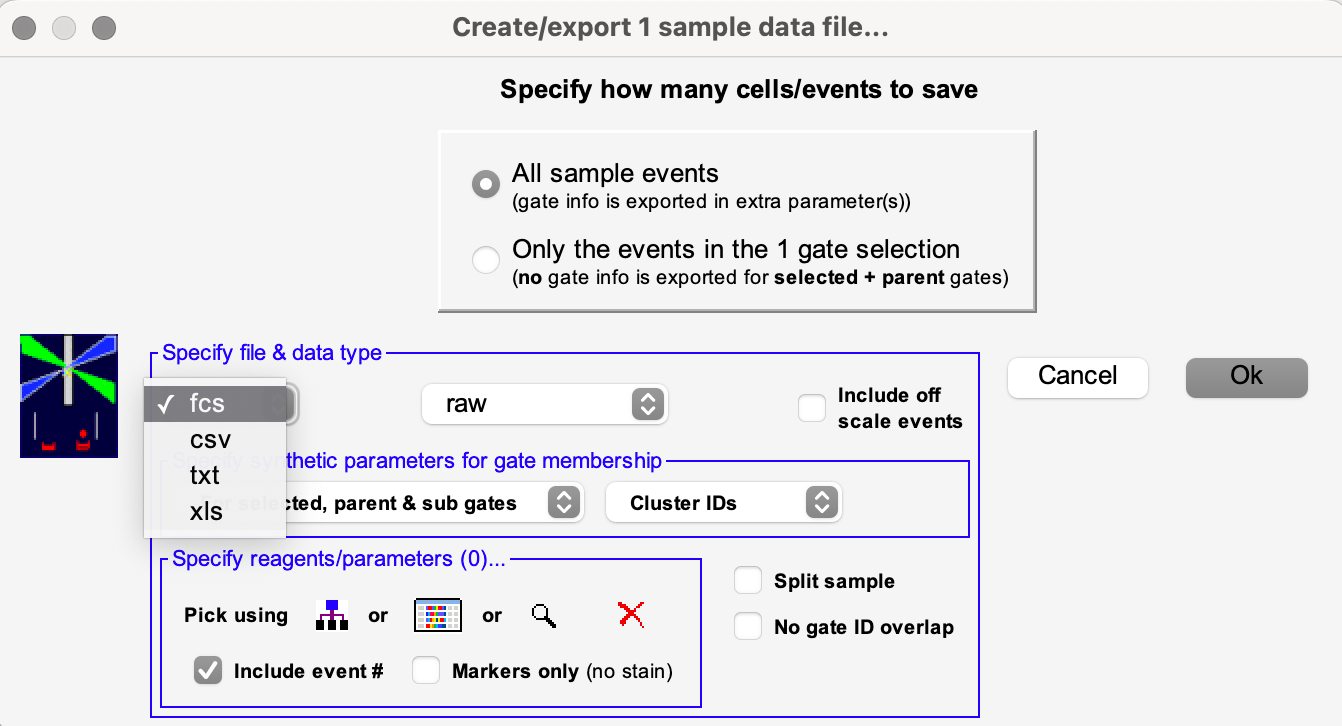Choose txt from the file type menu
1342x726 pixels.
[x=205, y=476]
